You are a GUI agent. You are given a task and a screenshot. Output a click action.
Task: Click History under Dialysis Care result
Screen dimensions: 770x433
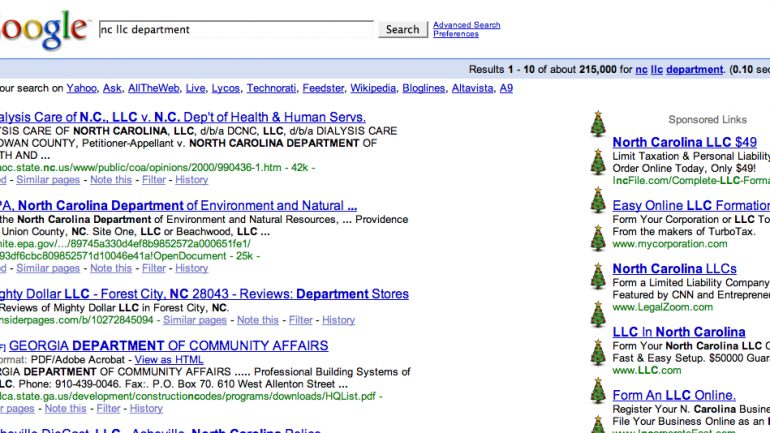pyautogui.click(x=192, y=180)
